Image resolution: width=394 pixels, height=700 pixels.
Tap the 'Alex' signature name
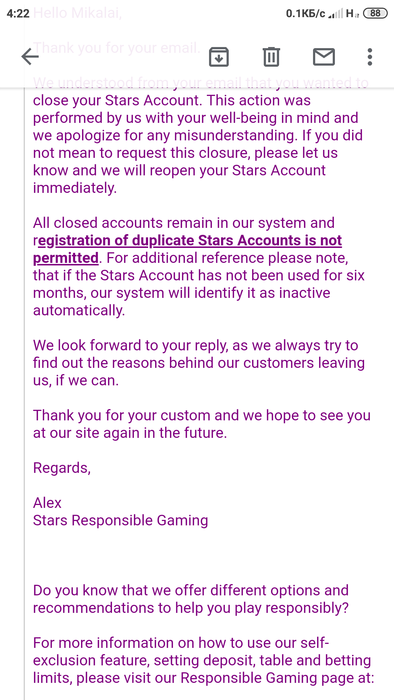47,503
